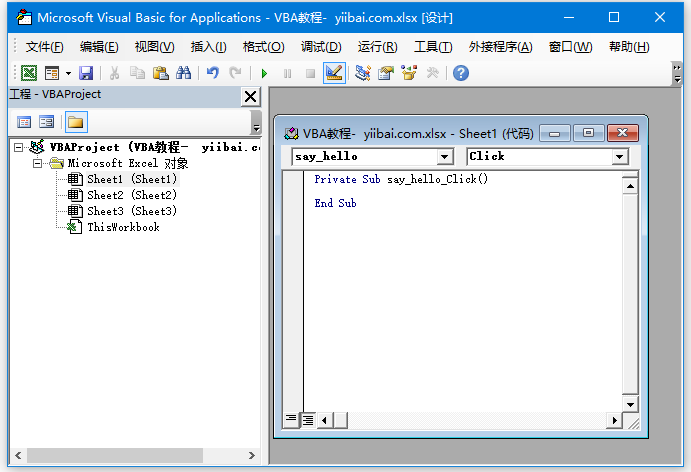Toggle the Design Mode icon
691x472 pixels.
pos(334,73)
